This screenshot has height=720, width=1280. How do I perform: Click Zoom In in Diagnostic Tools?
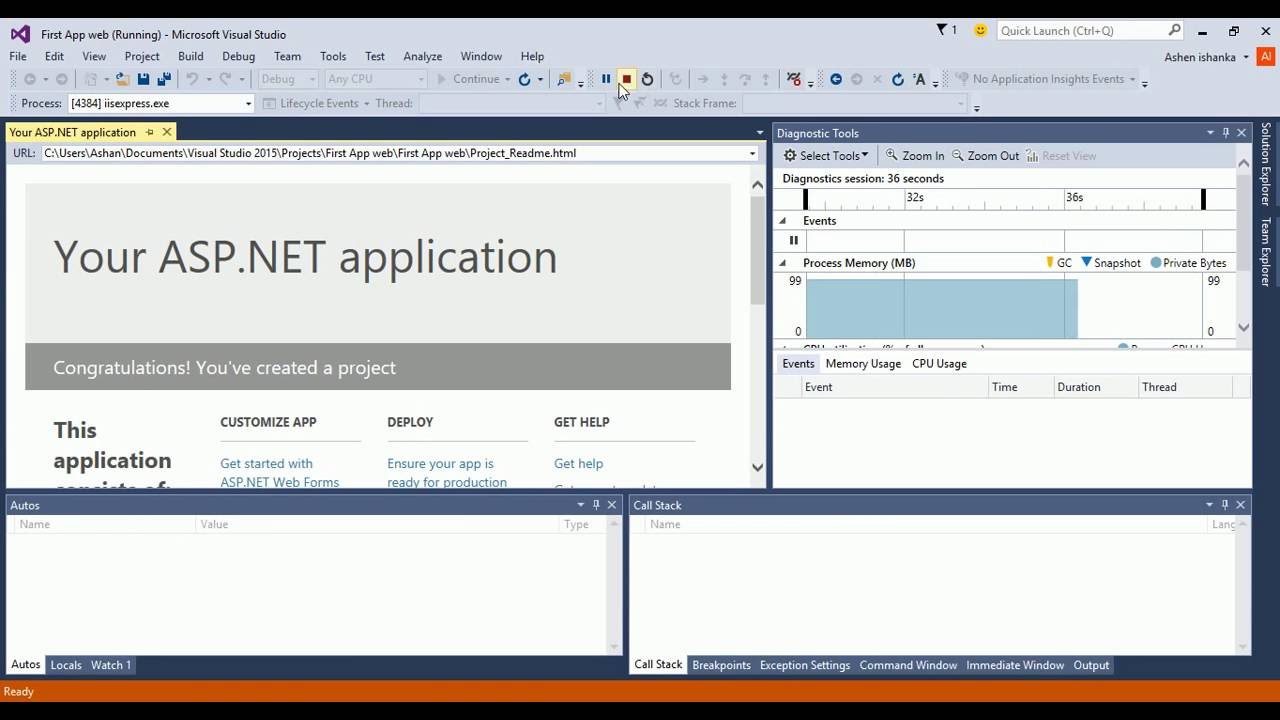914,156
